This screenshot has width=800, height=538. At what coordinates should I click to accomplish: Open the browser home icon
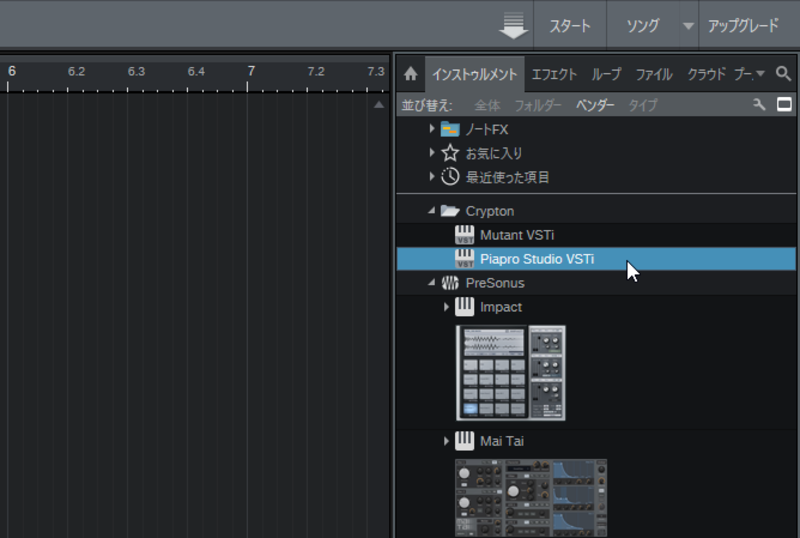click(411, 74)
